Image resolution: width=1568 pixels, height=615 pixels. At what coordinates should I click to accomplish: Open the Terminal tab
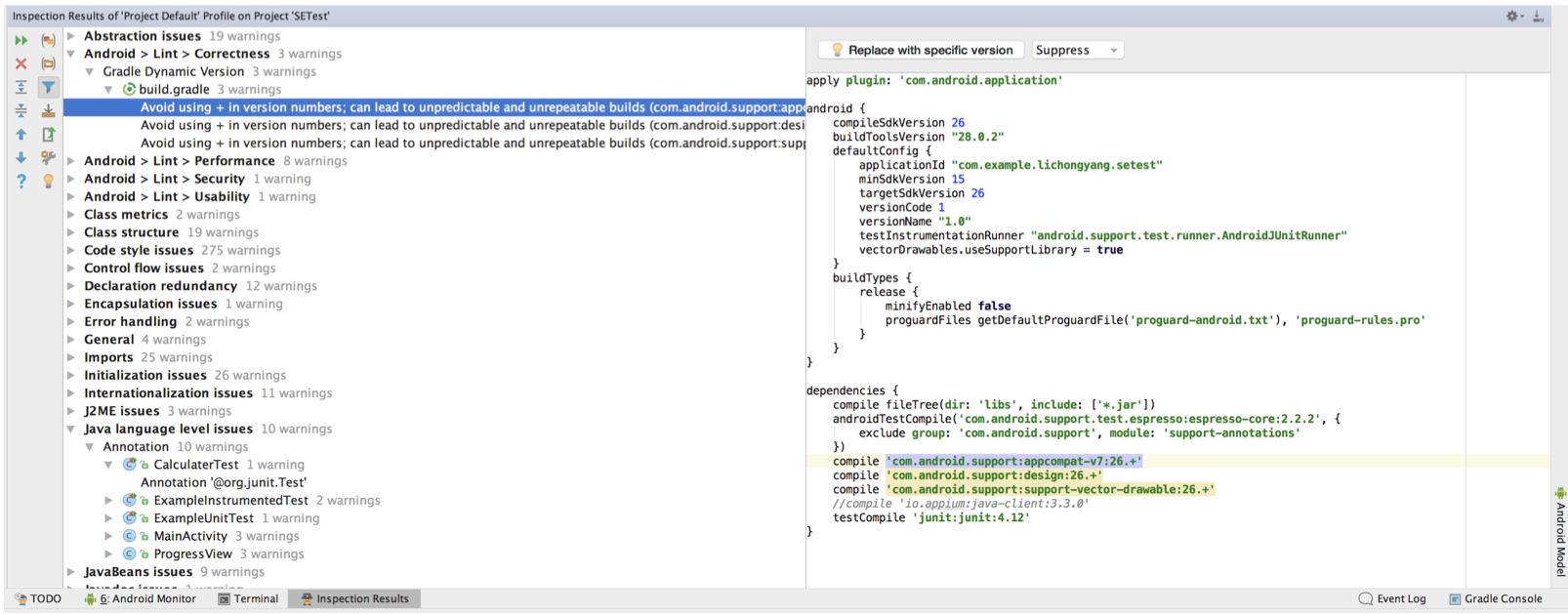[x=248, y=598]
